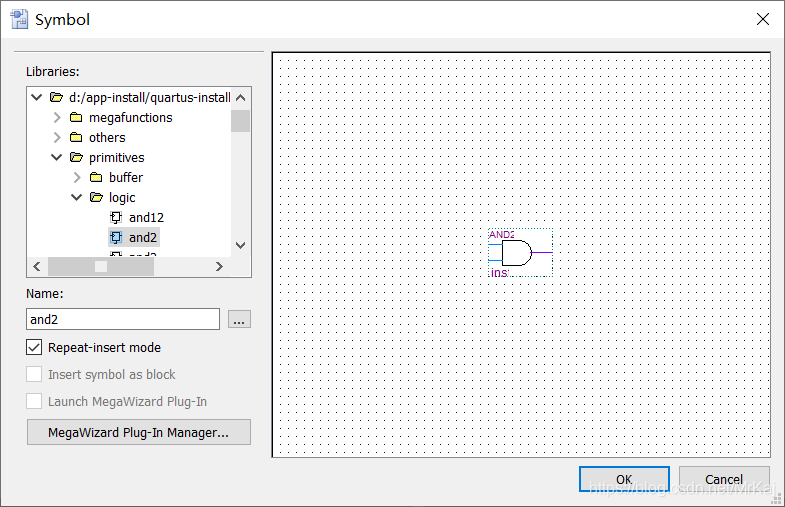Image resolution: width=785 pixels, height=507 pixels.
Task: Collapse the d:/app-install/quartus-install root node
Action: [37, 97]
